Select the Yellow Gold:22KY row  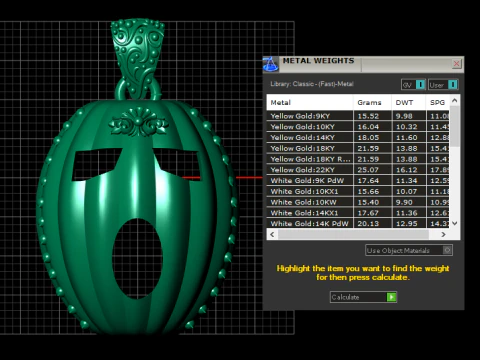358,170
